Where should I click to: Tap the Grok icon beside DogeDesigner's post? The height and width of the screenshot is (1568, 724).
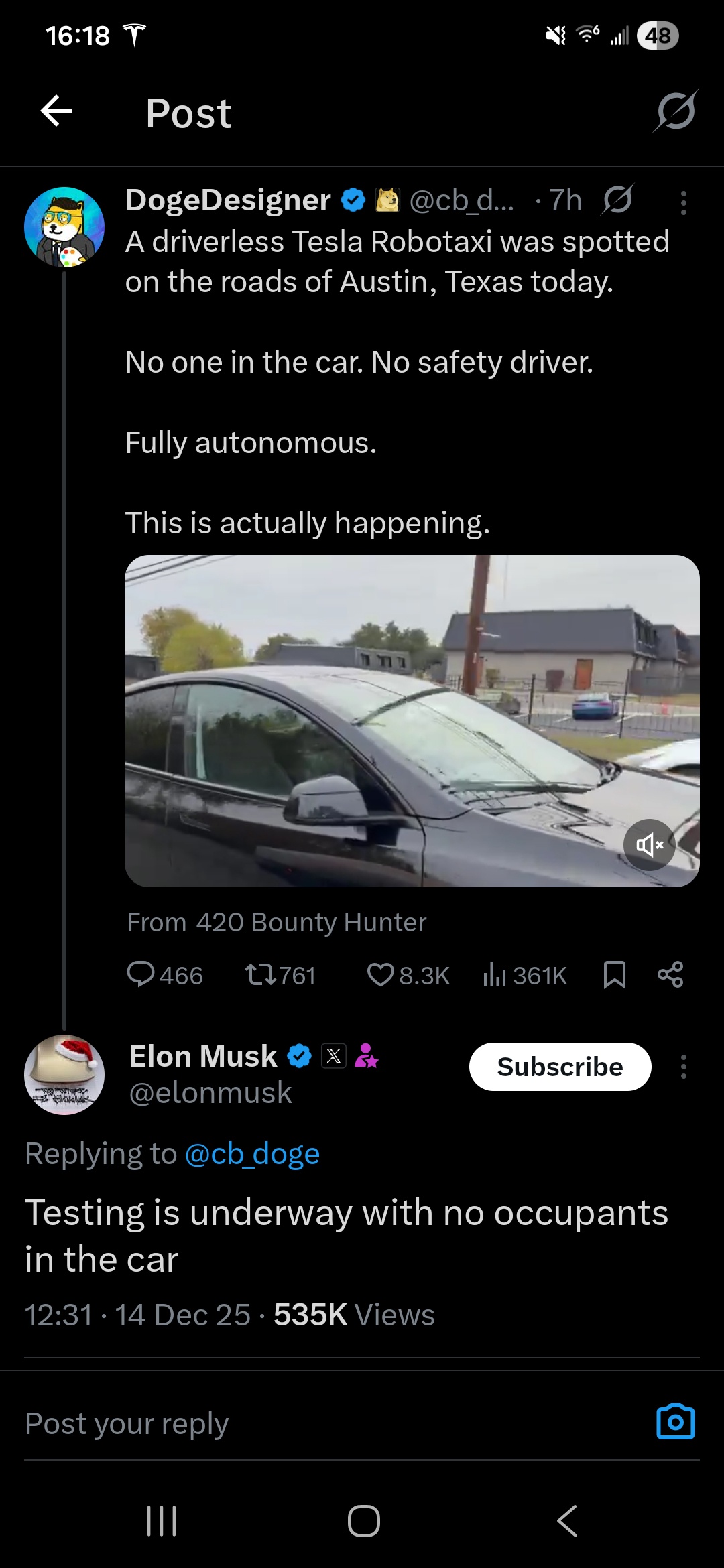coord(617,200)
